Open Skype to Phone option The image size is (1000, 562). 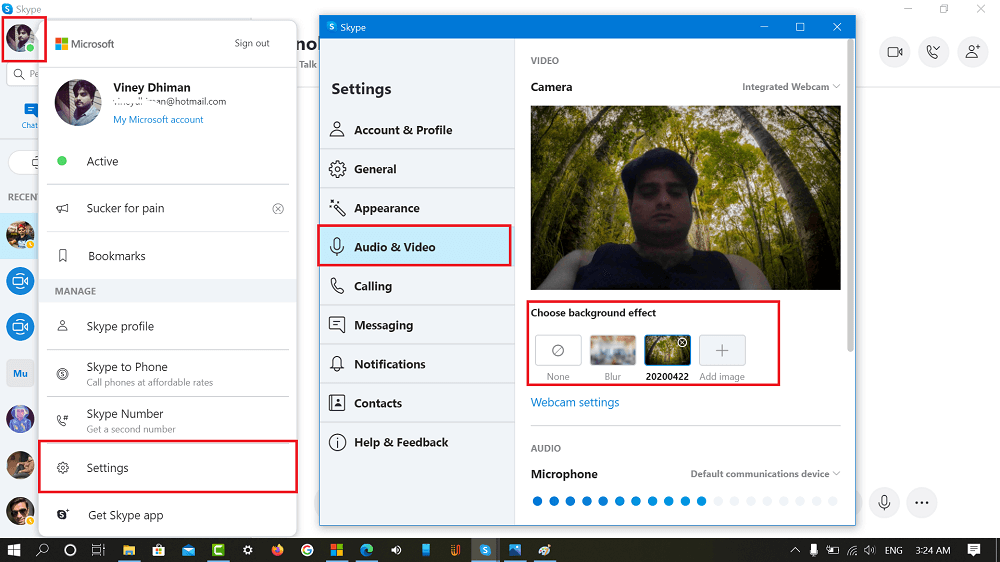pyautogui.click(x=168, y=373)
